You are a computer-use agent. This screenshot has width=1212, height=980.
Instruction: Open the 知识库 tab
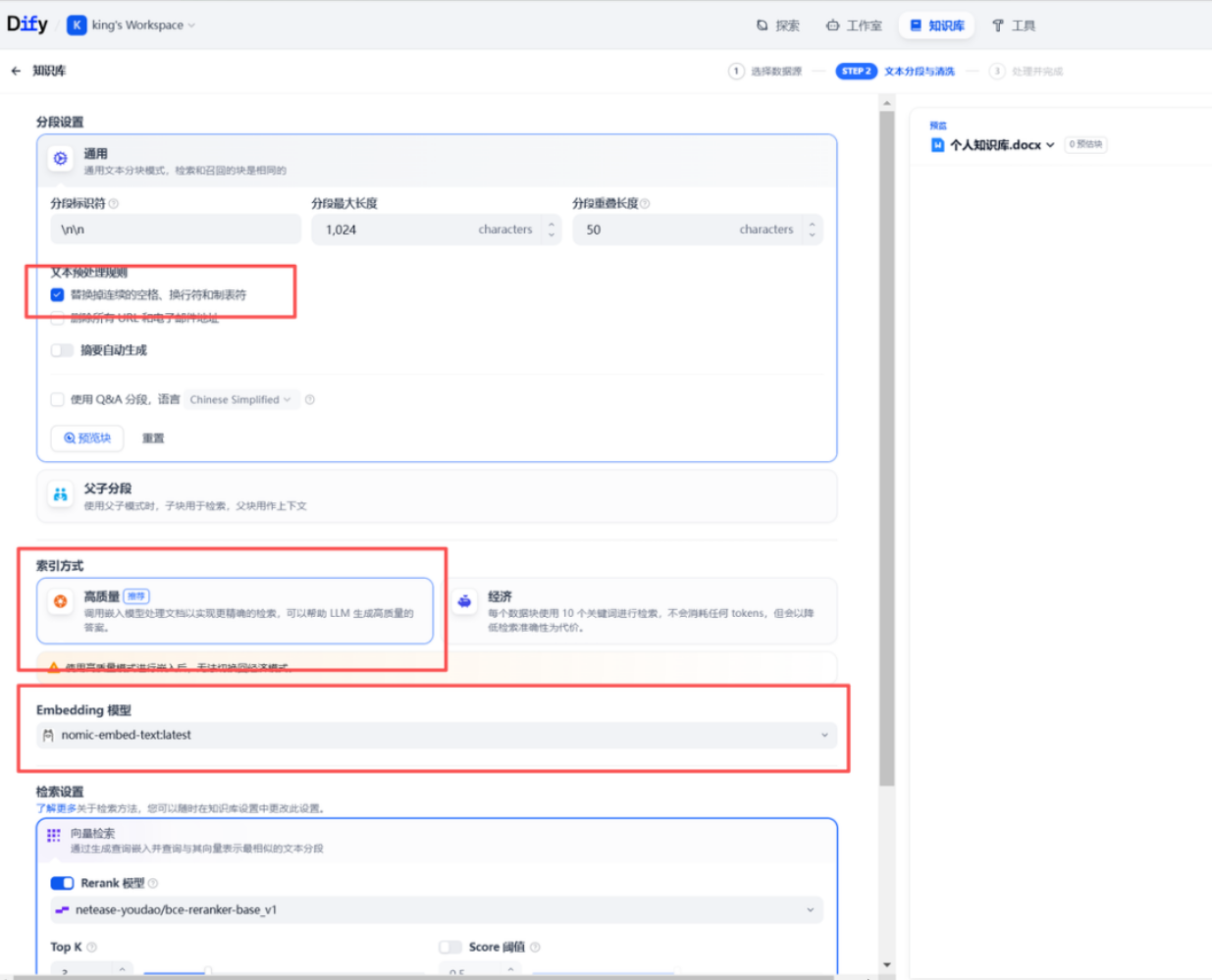tap(937, 26)
